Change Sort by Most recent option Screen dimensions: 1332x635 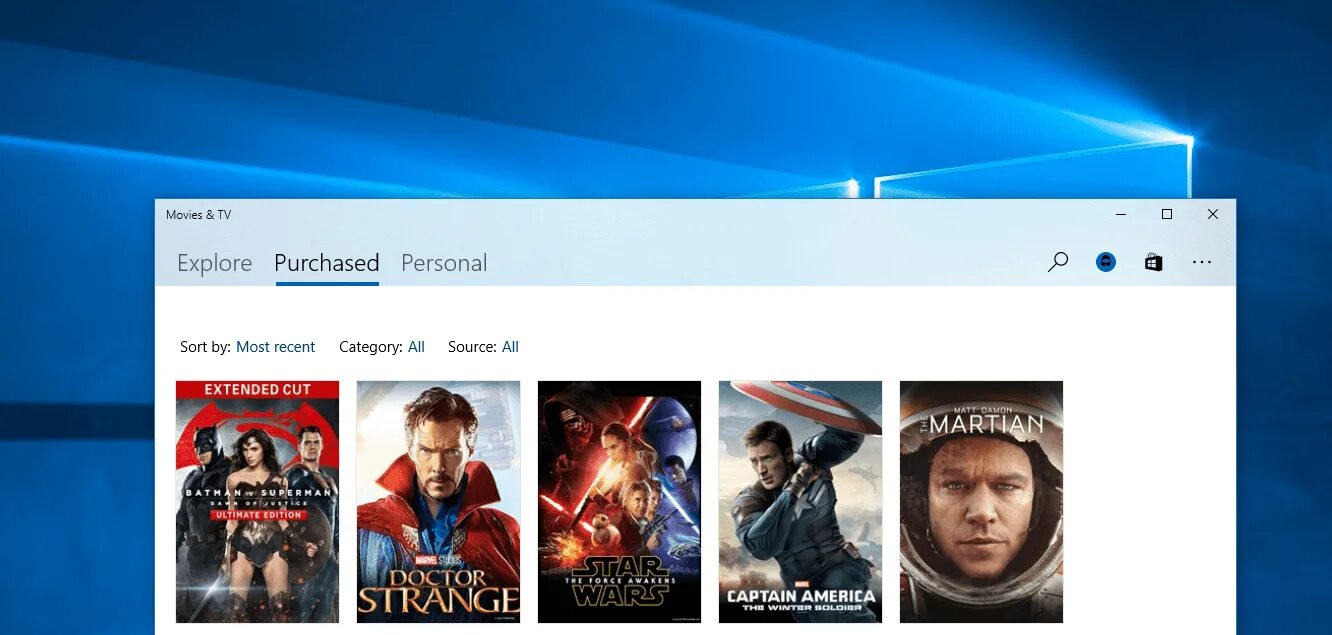pyautogui.click(x=275, y=347)
